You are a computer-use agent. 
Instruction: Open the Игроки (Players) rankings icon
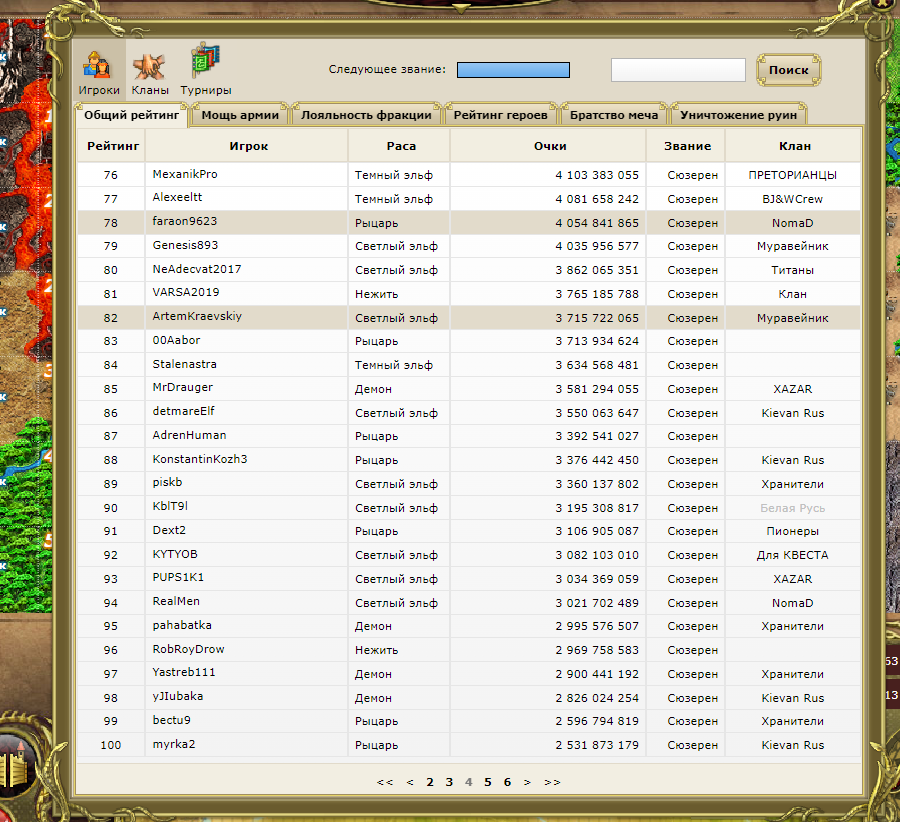click(x=99, y=68)
